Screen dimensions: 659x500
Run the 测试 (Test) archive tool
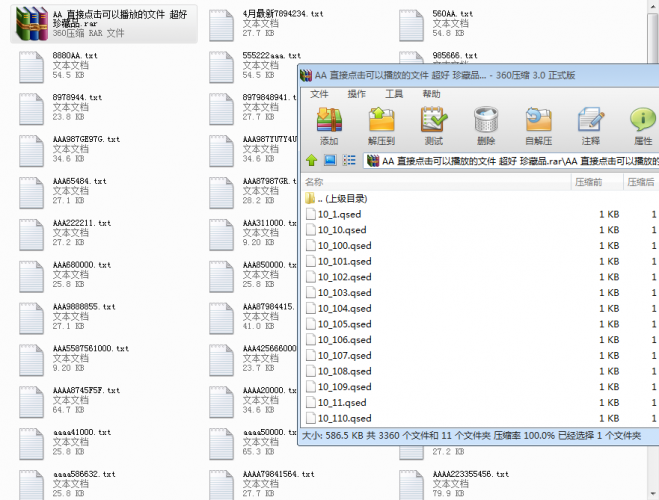pyautogui.click(x=433, y=125)
